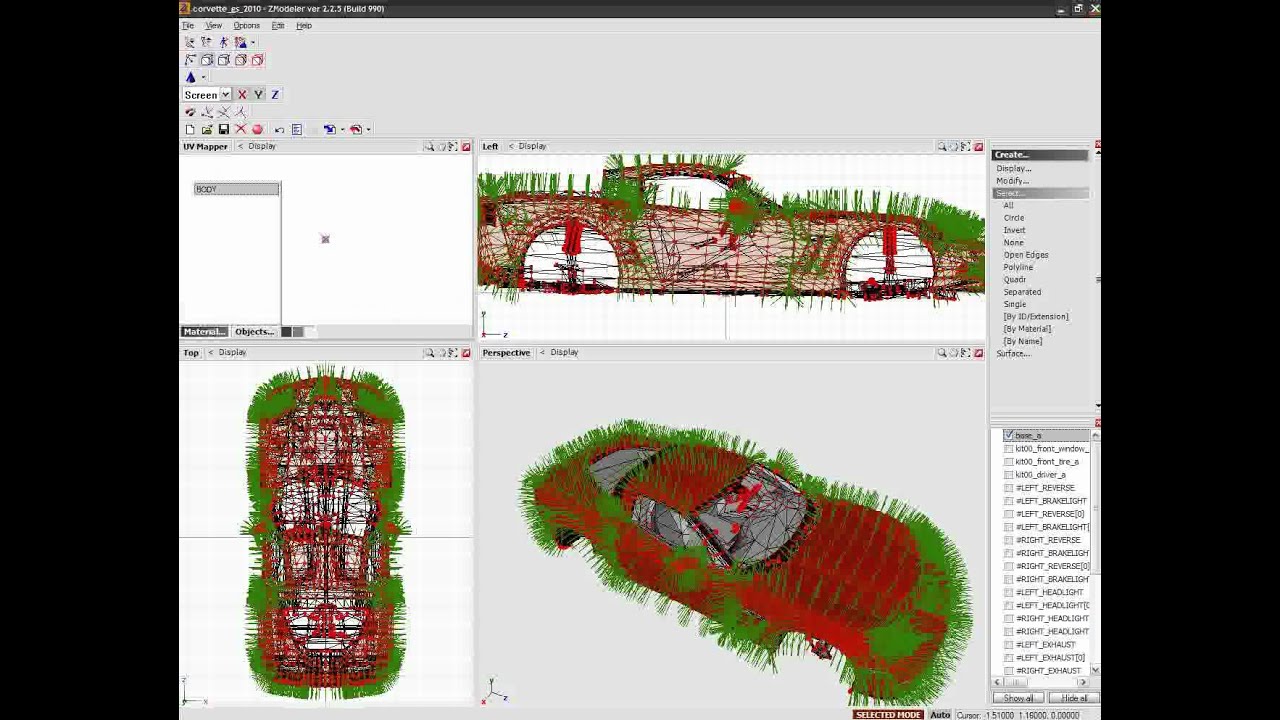Open dropdown arrow beside Import icon
This screenshot has height=720, width=1280.
[x=342, y=129]
